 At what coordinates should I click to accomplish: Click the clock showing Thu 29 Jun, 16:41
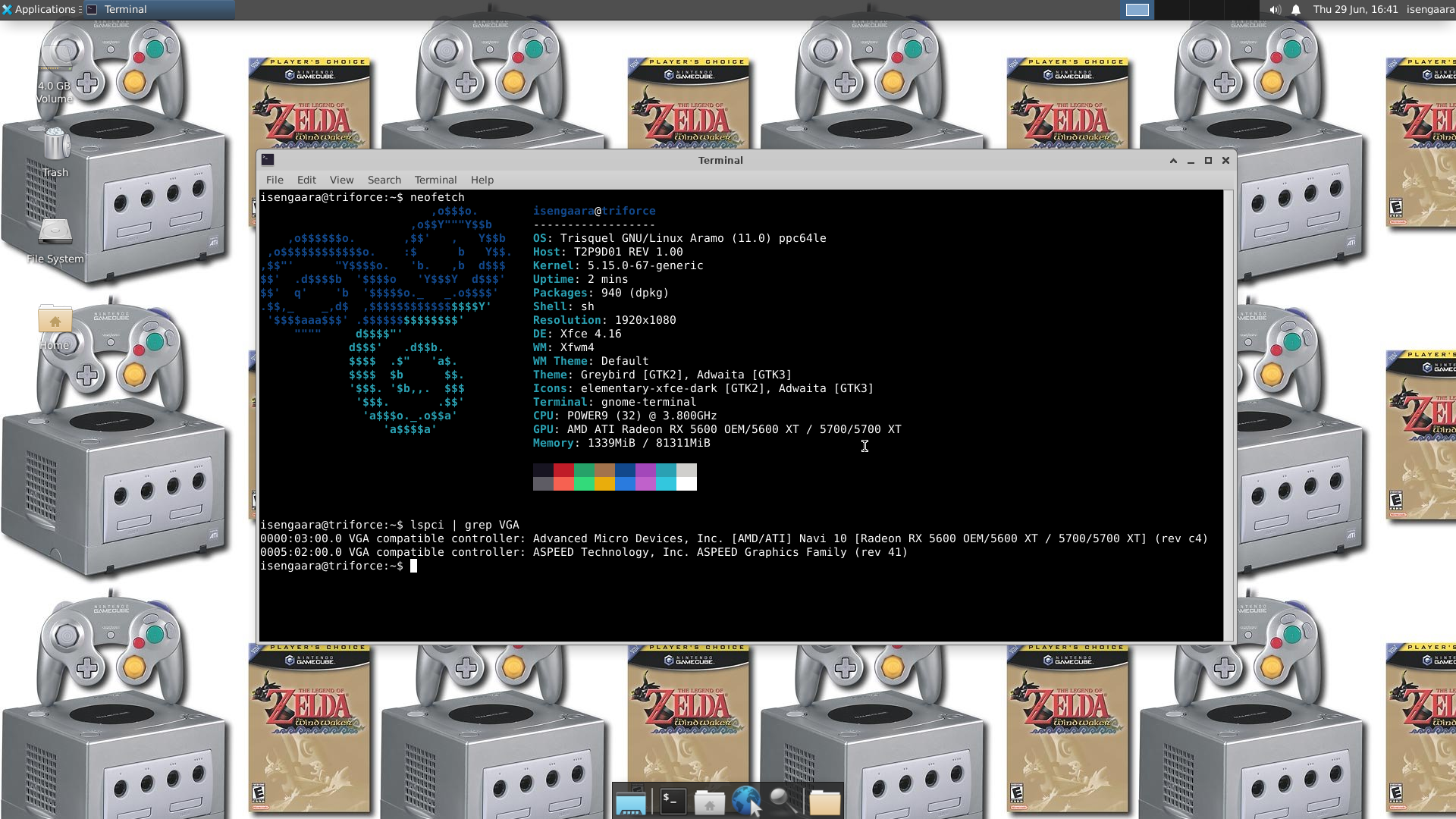pyautogui.click(x=1355, y=9)
